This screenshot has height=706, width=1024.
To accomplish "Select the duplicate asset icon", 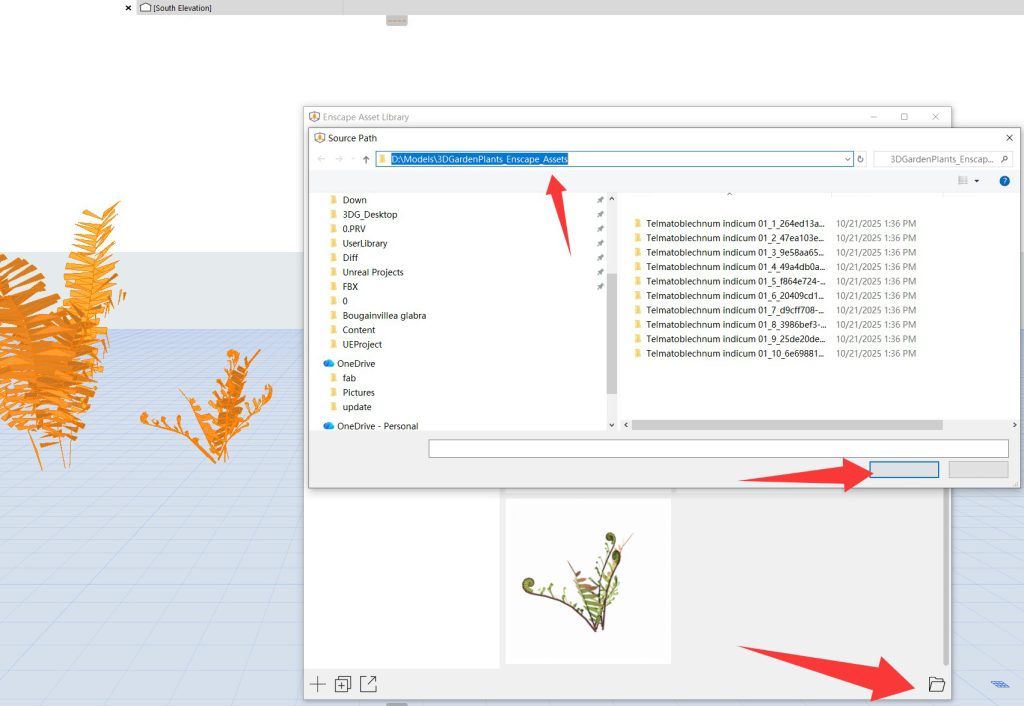I will pos(343,684).
